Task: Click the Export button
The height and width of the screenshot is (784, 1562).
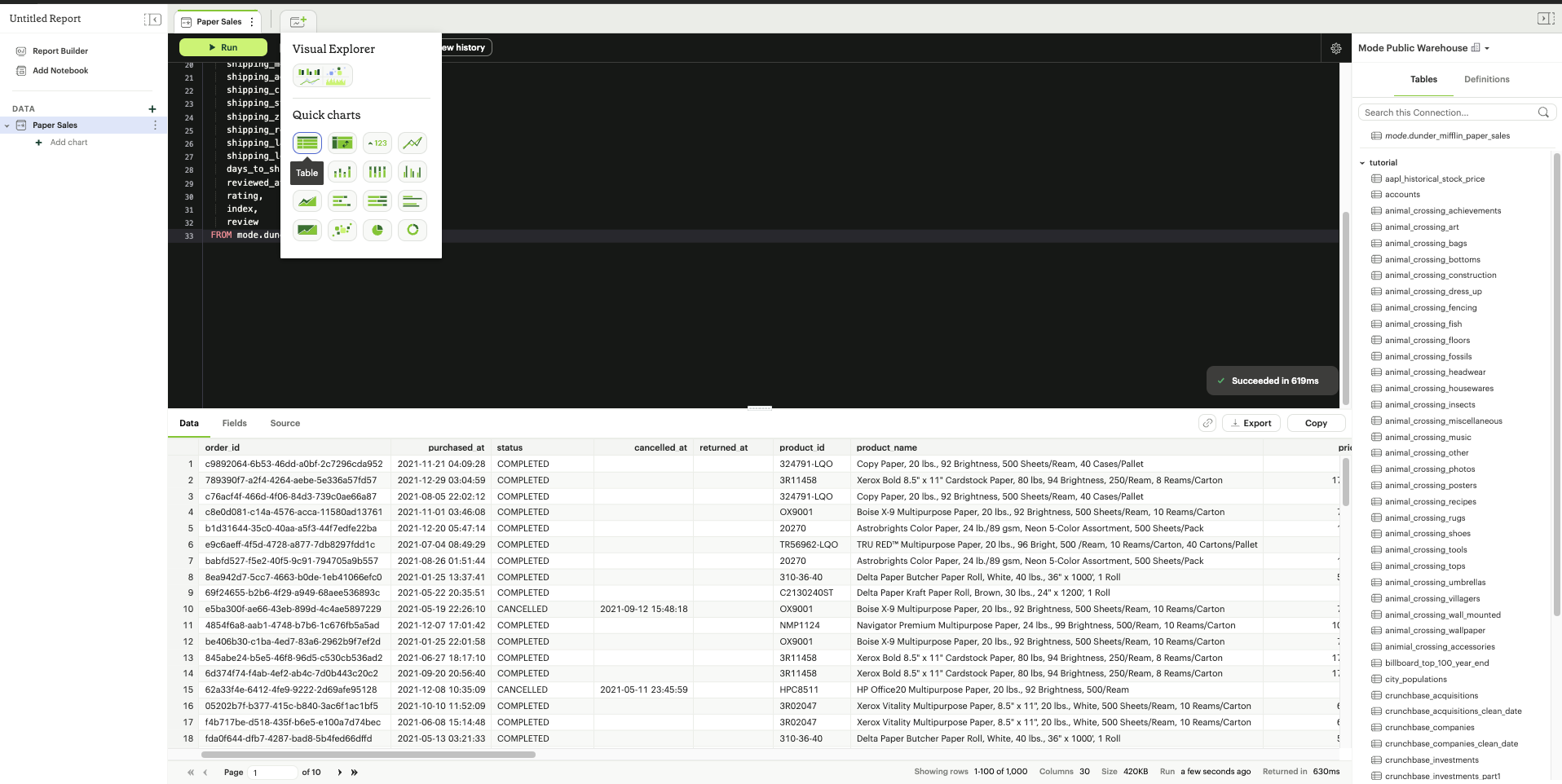Action: (1251, 423)
